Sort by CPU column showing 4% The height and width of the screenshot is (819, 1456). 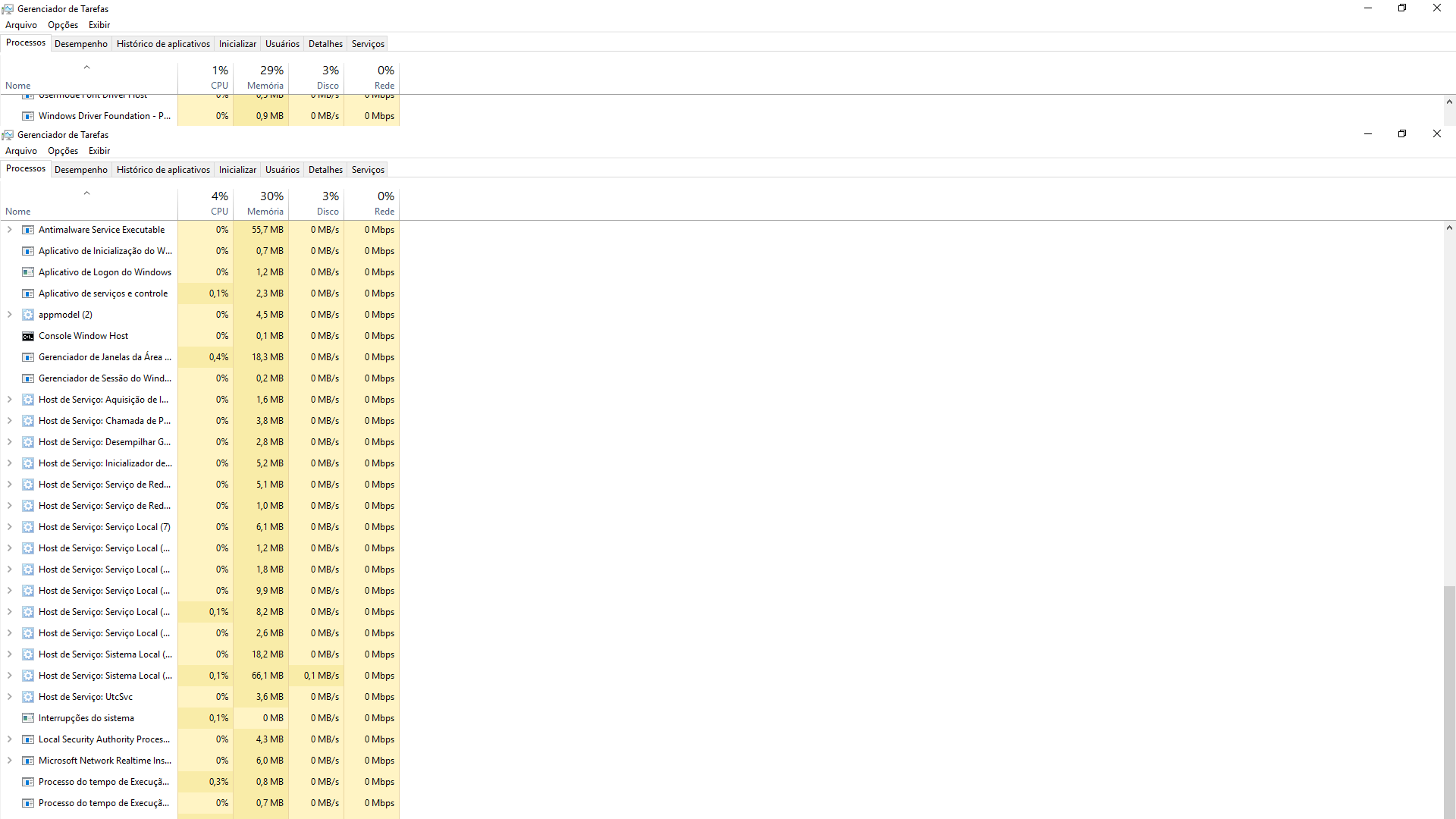[206, 203]
